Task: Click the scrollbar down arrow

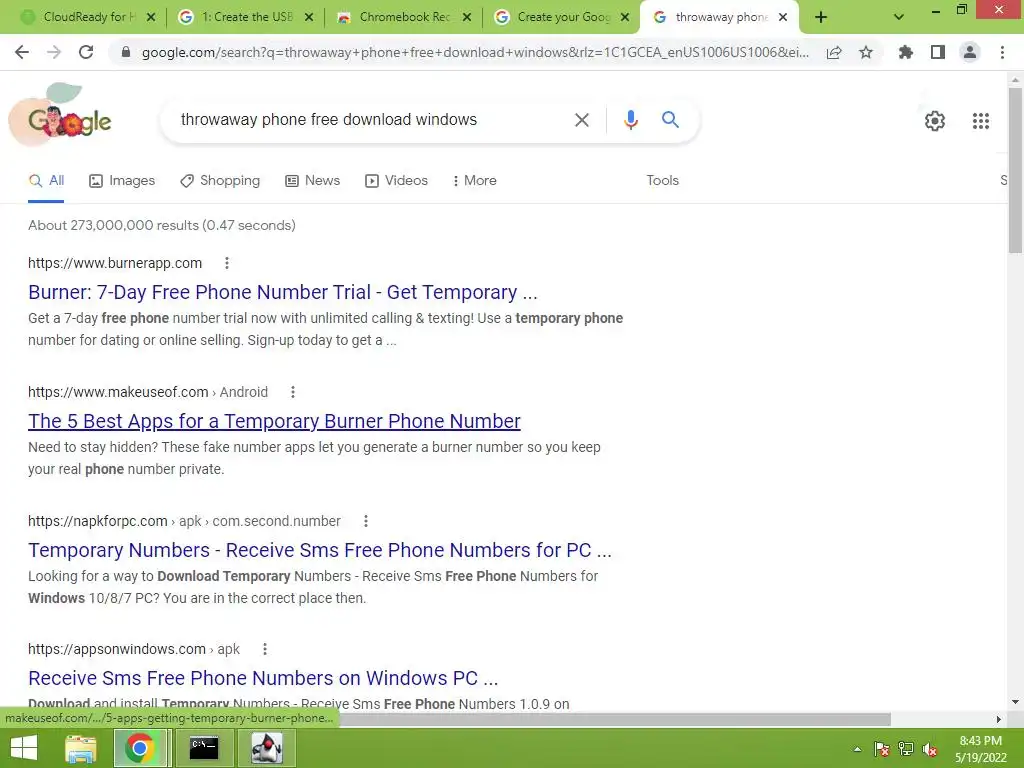Action: 1015,703
